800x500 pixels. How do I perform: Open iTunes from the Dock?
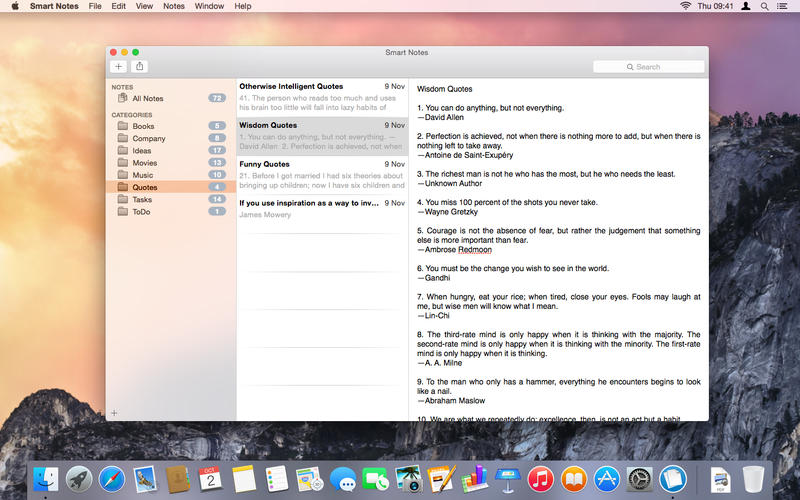pos(541,479)
